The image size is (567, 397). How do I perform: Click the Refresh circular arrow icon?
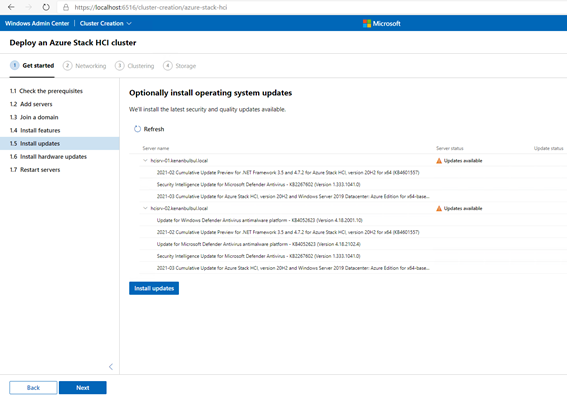pyautogui.click(x=137, y=129)
